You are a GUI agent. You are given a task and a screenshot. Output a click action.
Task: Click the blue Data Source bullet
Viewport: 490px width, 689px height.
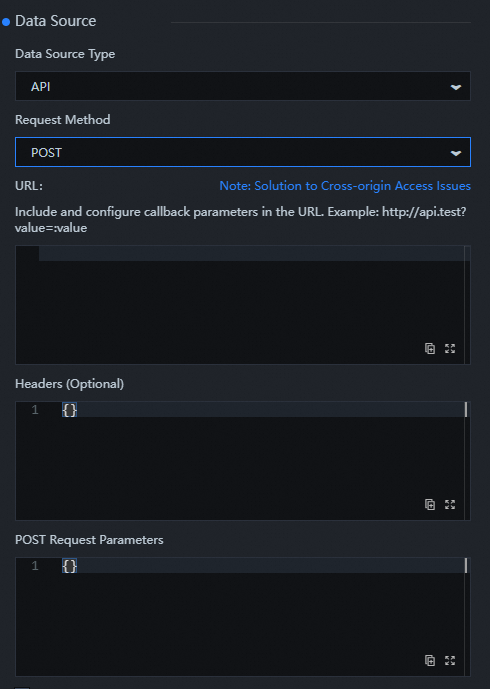[x=6, y=22]
